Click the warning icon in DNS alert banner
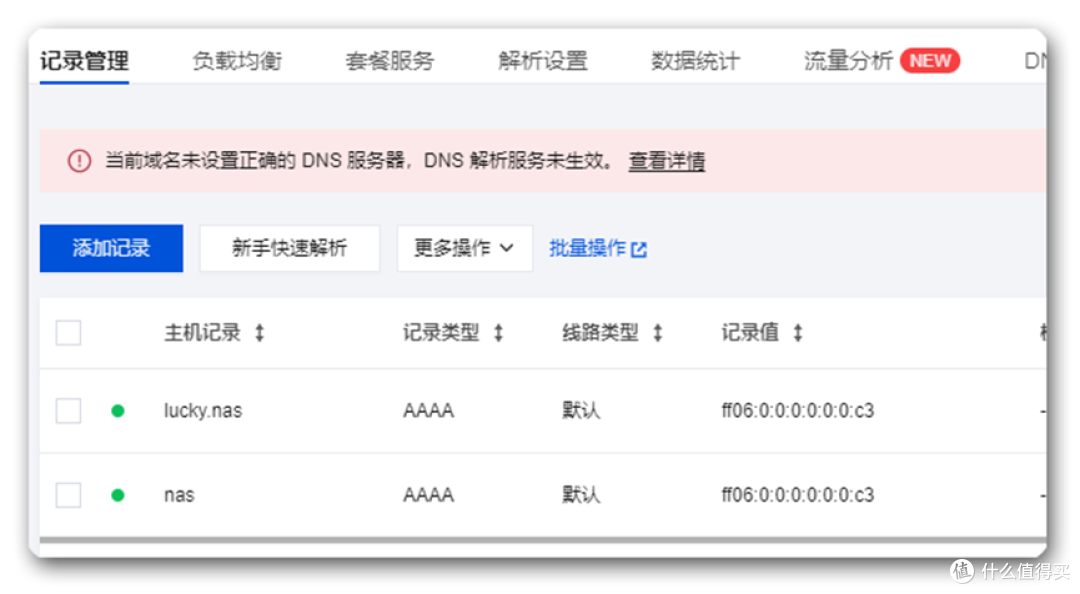 pos(79,161)
